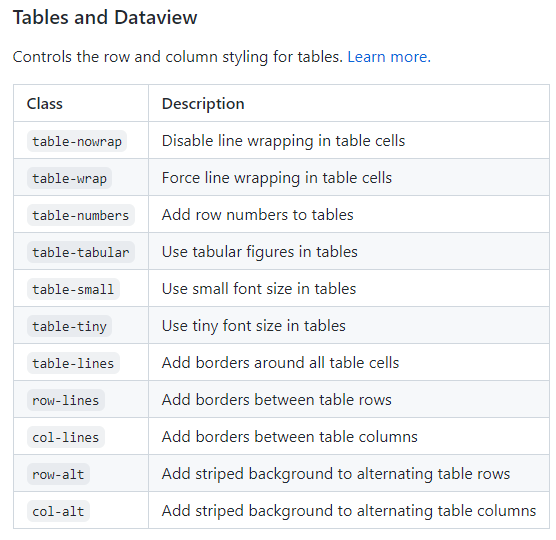
Task: Click 'Add row numbers to tables' description
Action: (x=257, y=215)
